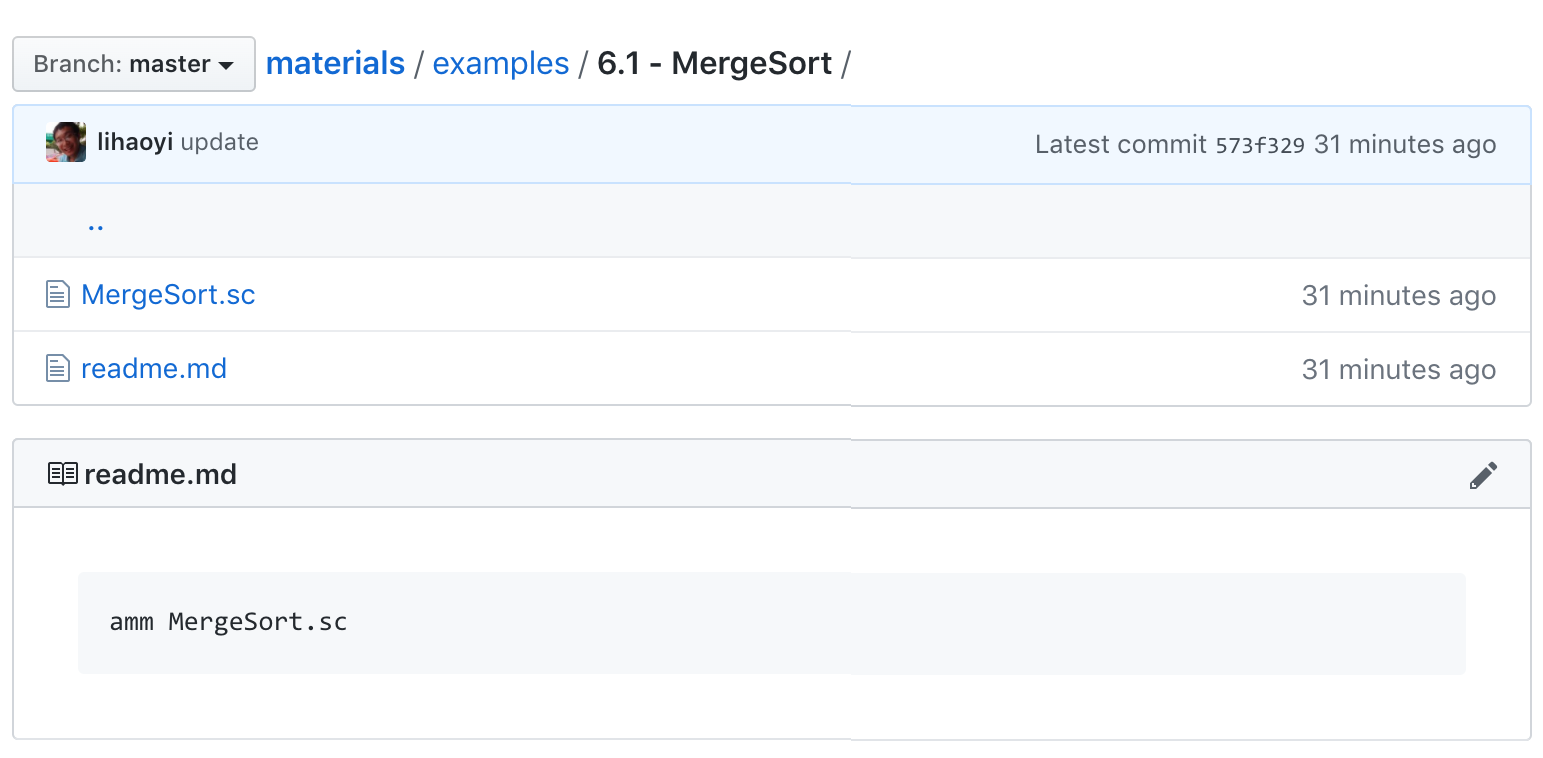The width and height of the screenshot is (1543, 758).
Task: Click the lihaoyi user avatar
Action: click(x=66, y=142)
